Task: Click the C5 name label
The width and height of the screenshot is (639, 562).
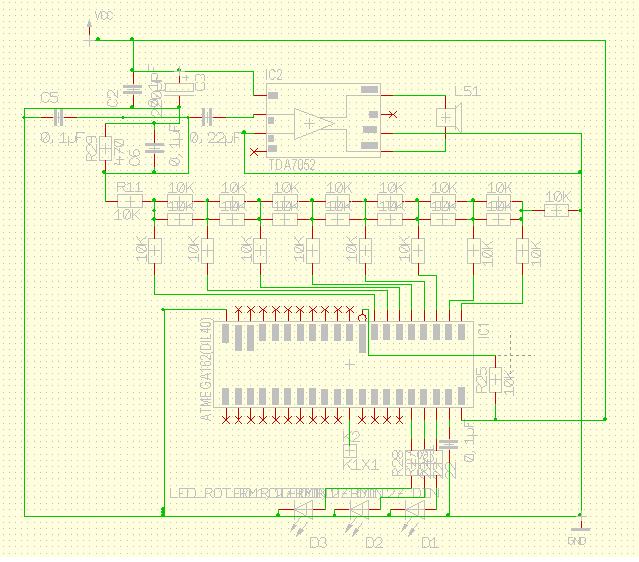Action: click(x=49, y=98)
